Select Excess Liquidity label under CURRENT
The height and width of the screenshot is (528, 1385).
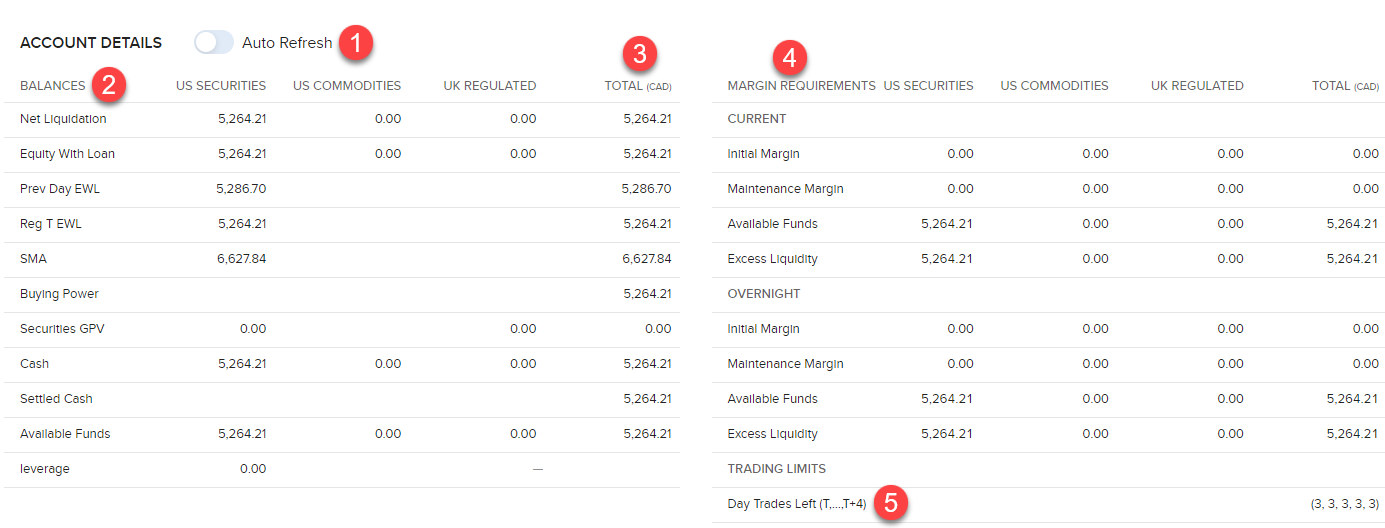[773, 259]
